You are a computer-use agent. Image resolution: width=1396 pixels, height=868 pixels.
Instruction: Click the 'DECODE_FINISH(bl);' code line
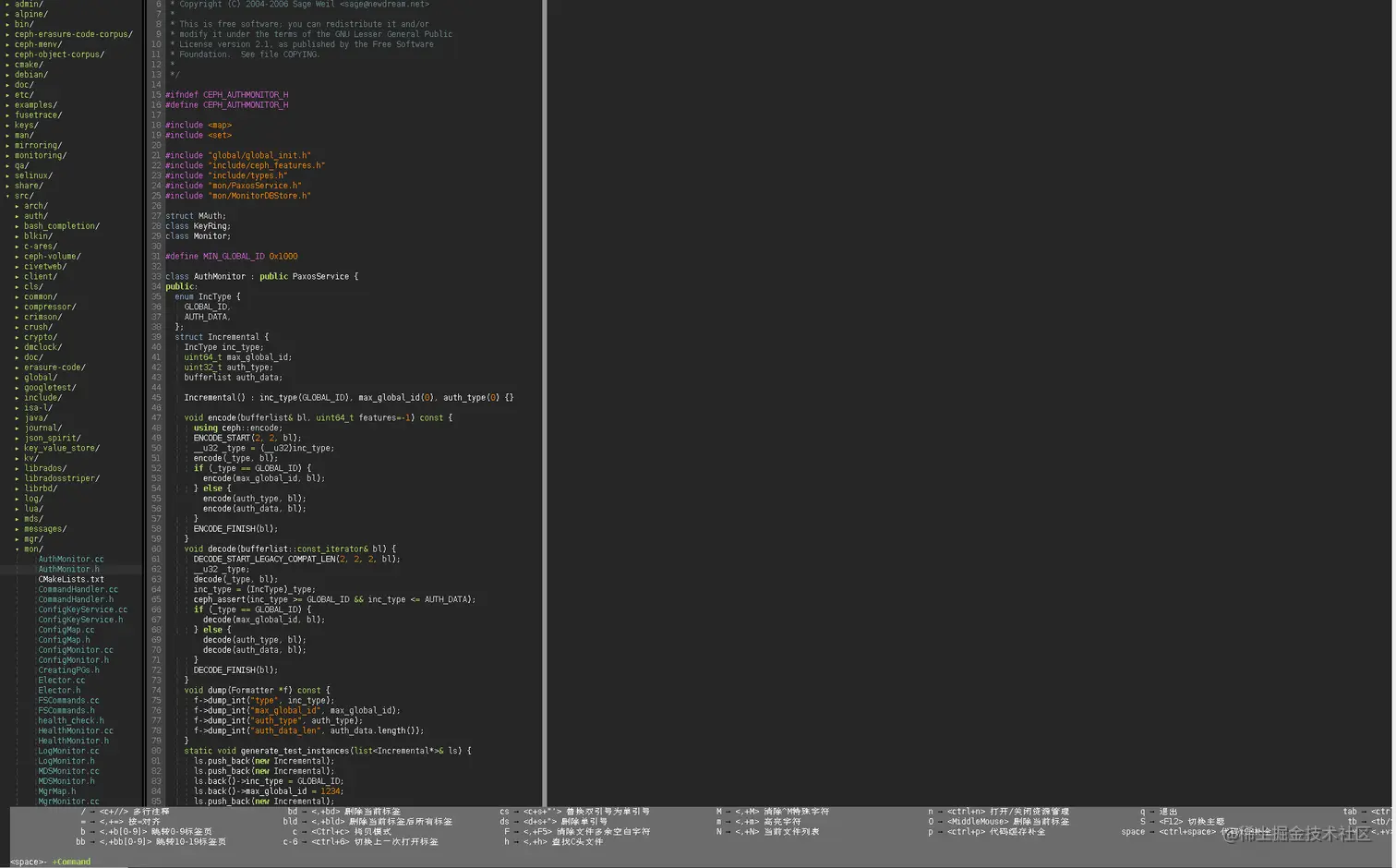tap(235, 670)
